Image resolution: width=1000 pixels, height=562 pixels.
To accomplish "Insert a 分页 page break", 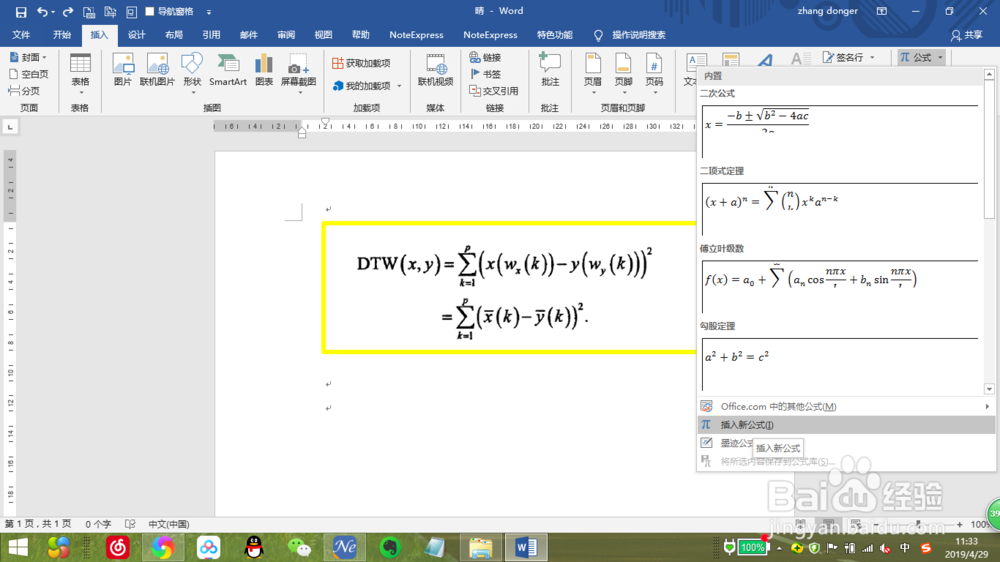I will (x=24, y=91).
